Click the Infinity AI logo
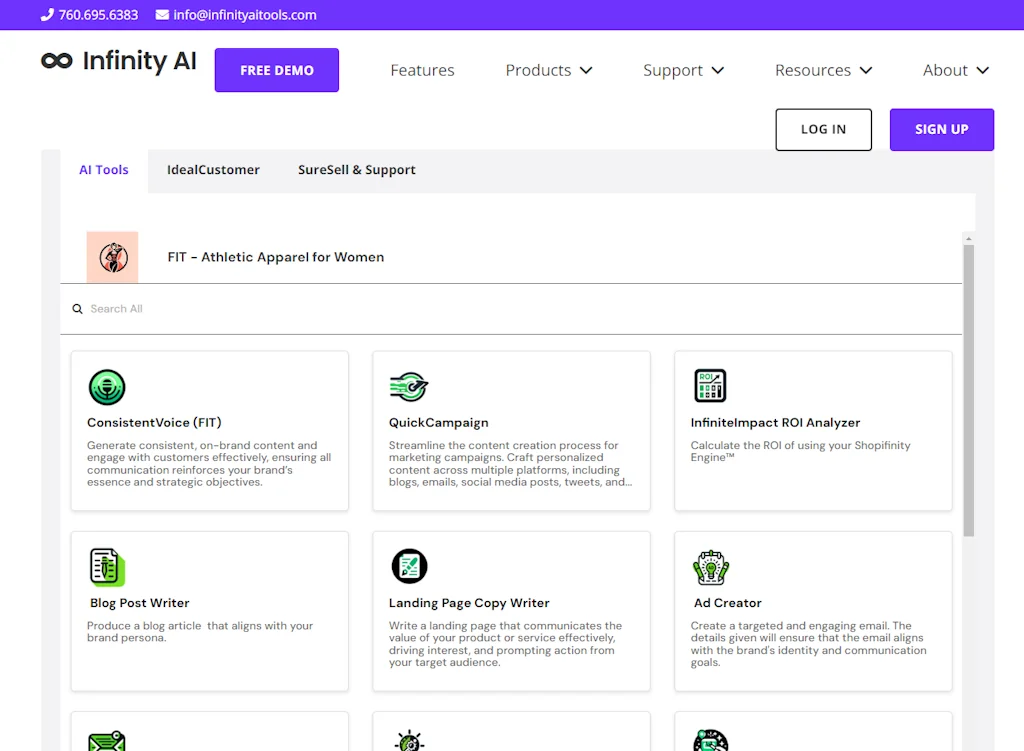 click(118, 61)
